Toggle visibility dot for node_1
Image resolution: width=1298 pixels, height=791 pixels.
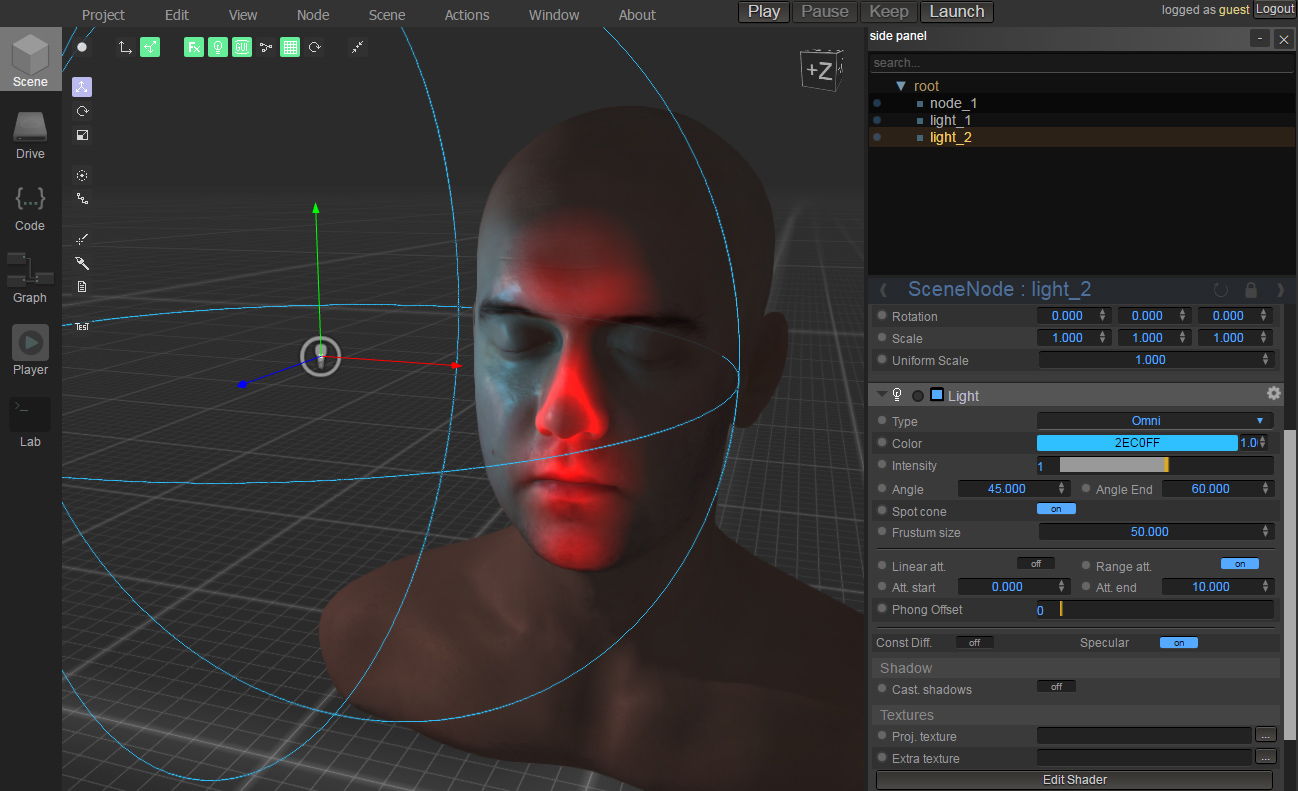click(877, 103)
